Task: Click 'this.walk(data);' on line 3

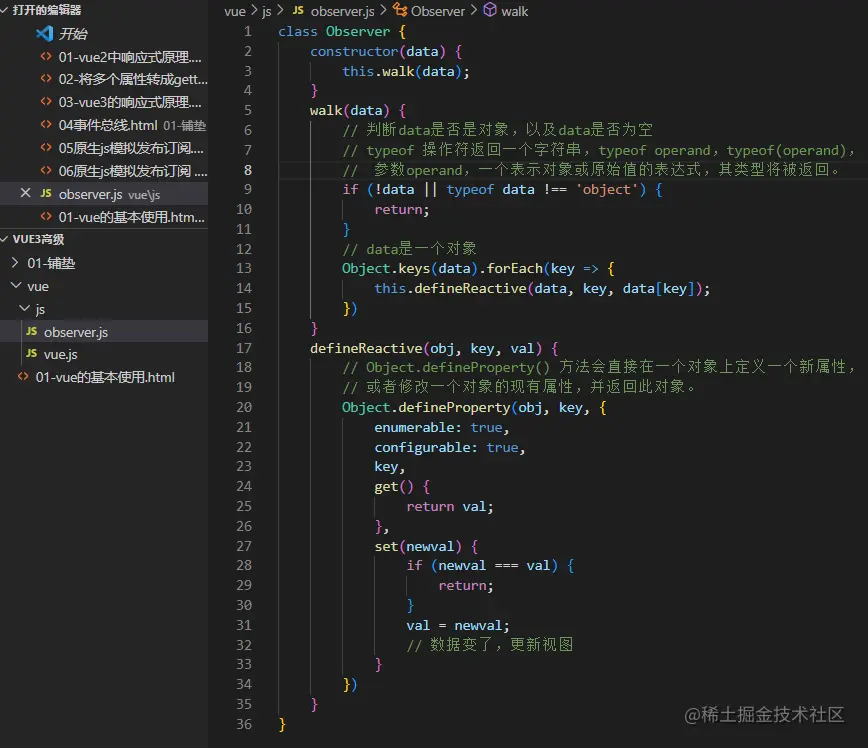Action: pos(406,71)
